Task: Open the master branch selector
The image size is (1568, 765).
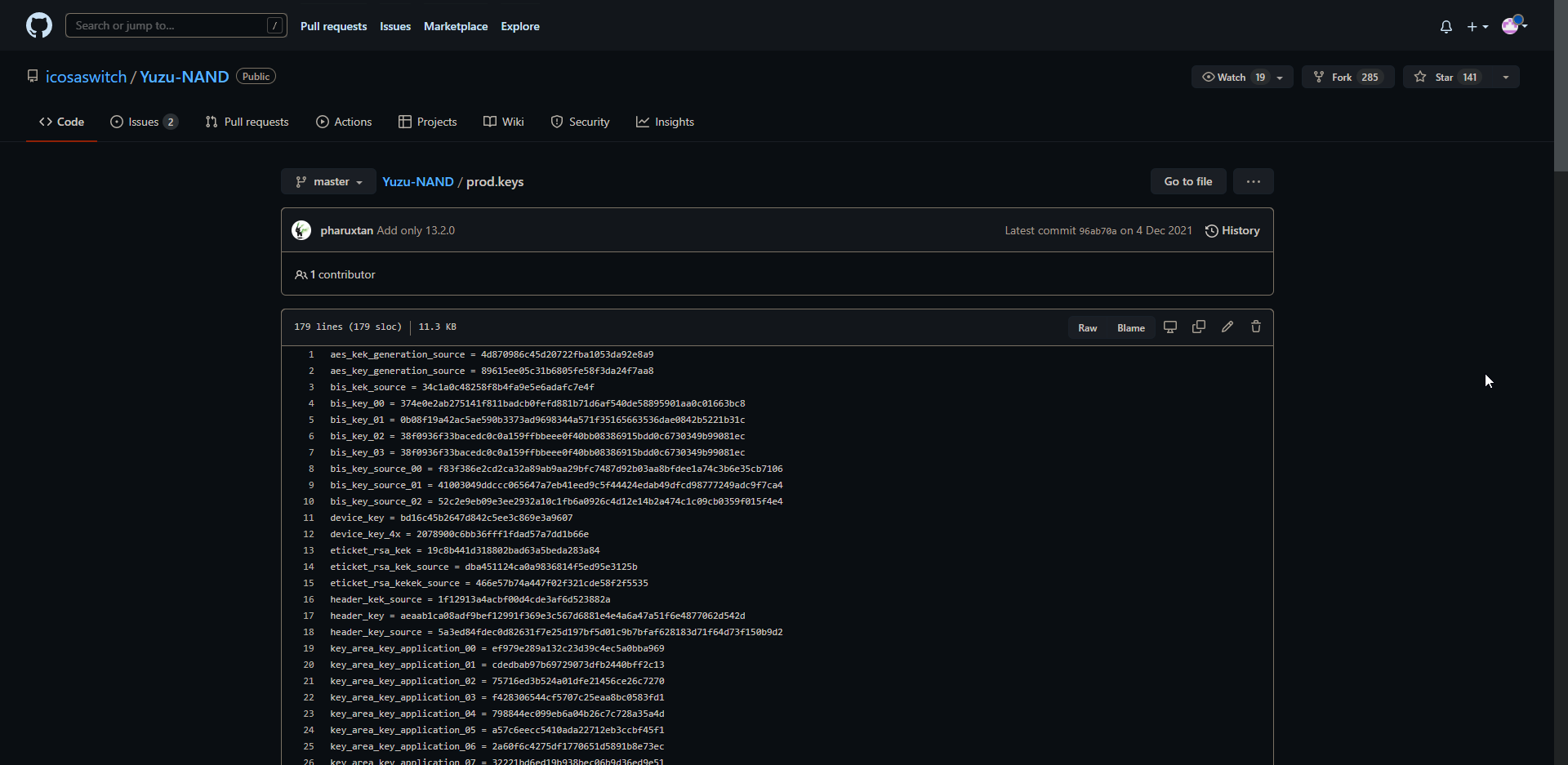Action: (328, 181)
